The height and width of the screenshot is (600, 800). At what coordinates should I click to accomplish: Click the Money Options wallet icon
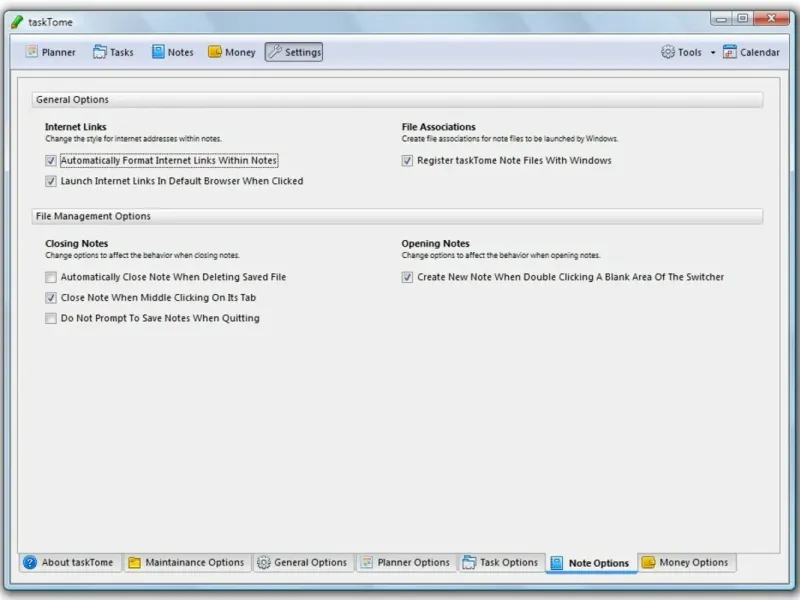coord(648,562)
